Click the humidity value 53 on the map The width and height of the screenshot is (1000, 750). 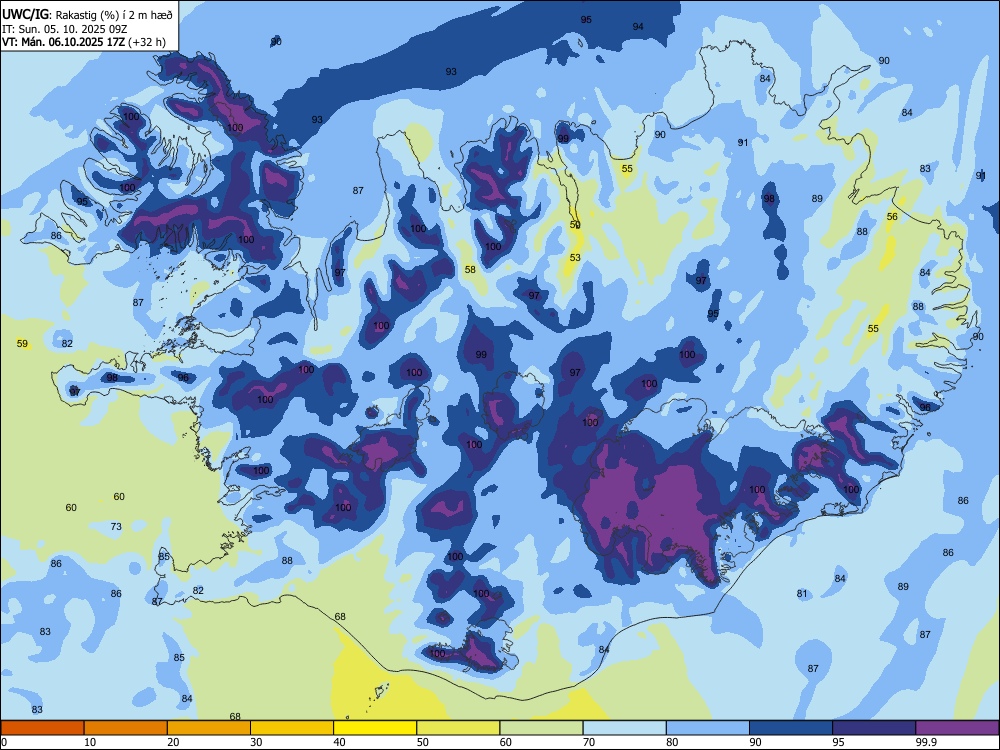point(575,258)
